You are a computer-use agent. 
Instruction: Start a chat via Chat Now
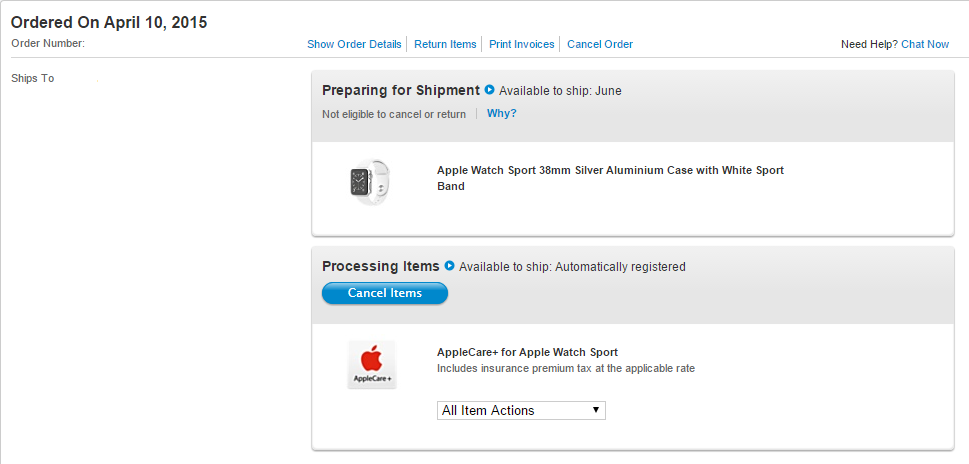(x=925, y=44)
